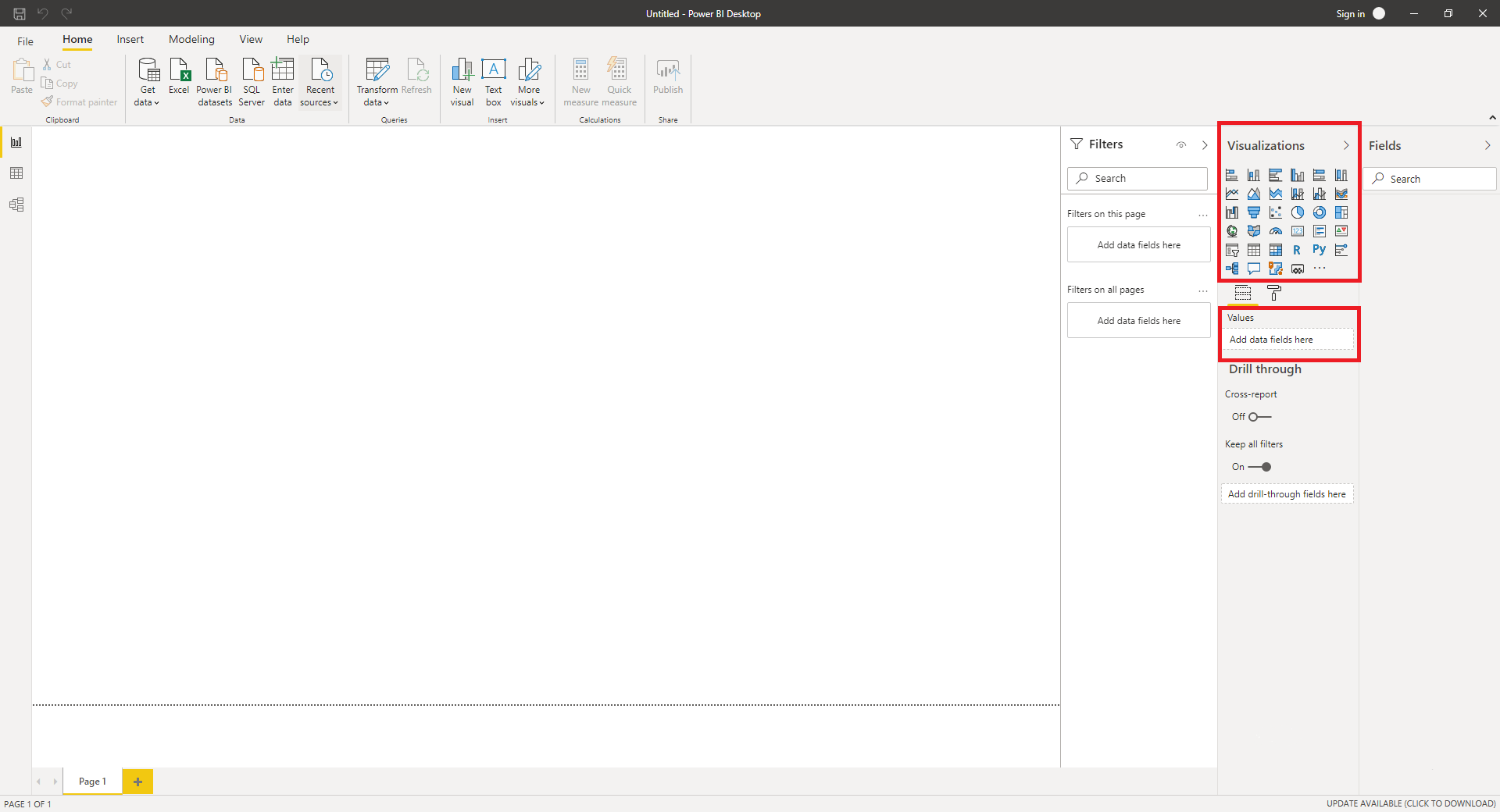This screenshot has width=1500, height=812.
Task: Click Sign in on the title bar
Action: (x=1350, y=14)
